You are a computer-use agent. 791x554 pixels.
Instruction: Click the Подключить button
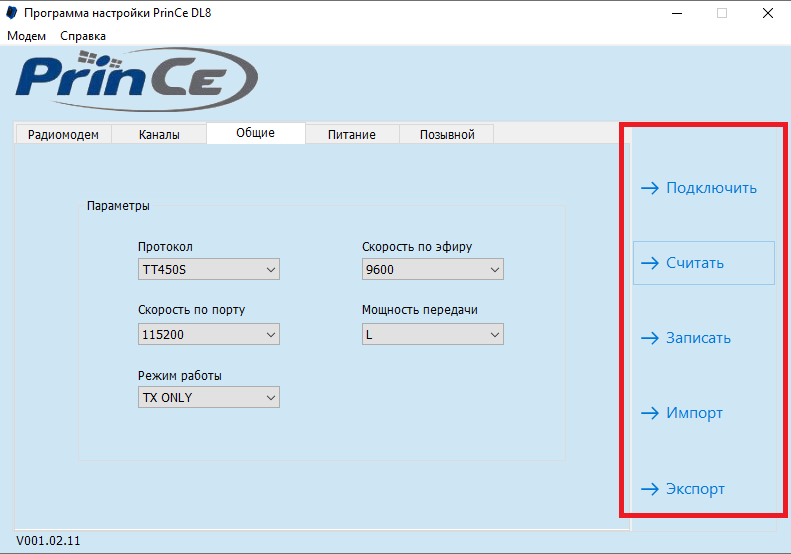pyautogui.click(x=704, y=188)
